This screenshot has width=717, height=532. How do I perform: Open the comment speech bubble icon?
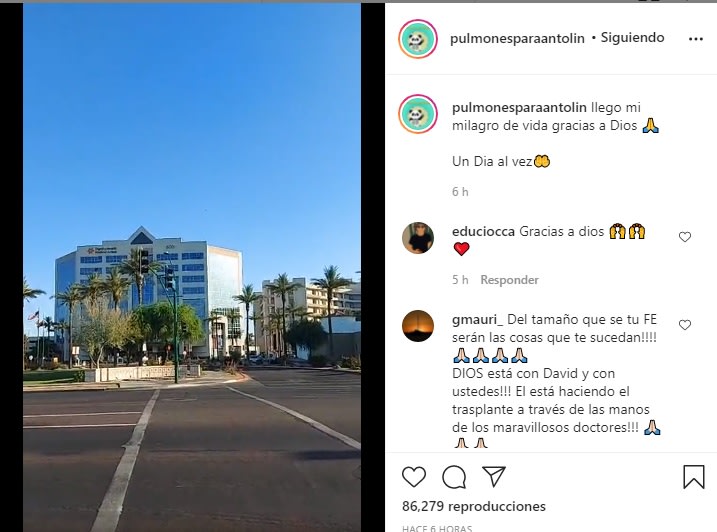pos(454,477)
